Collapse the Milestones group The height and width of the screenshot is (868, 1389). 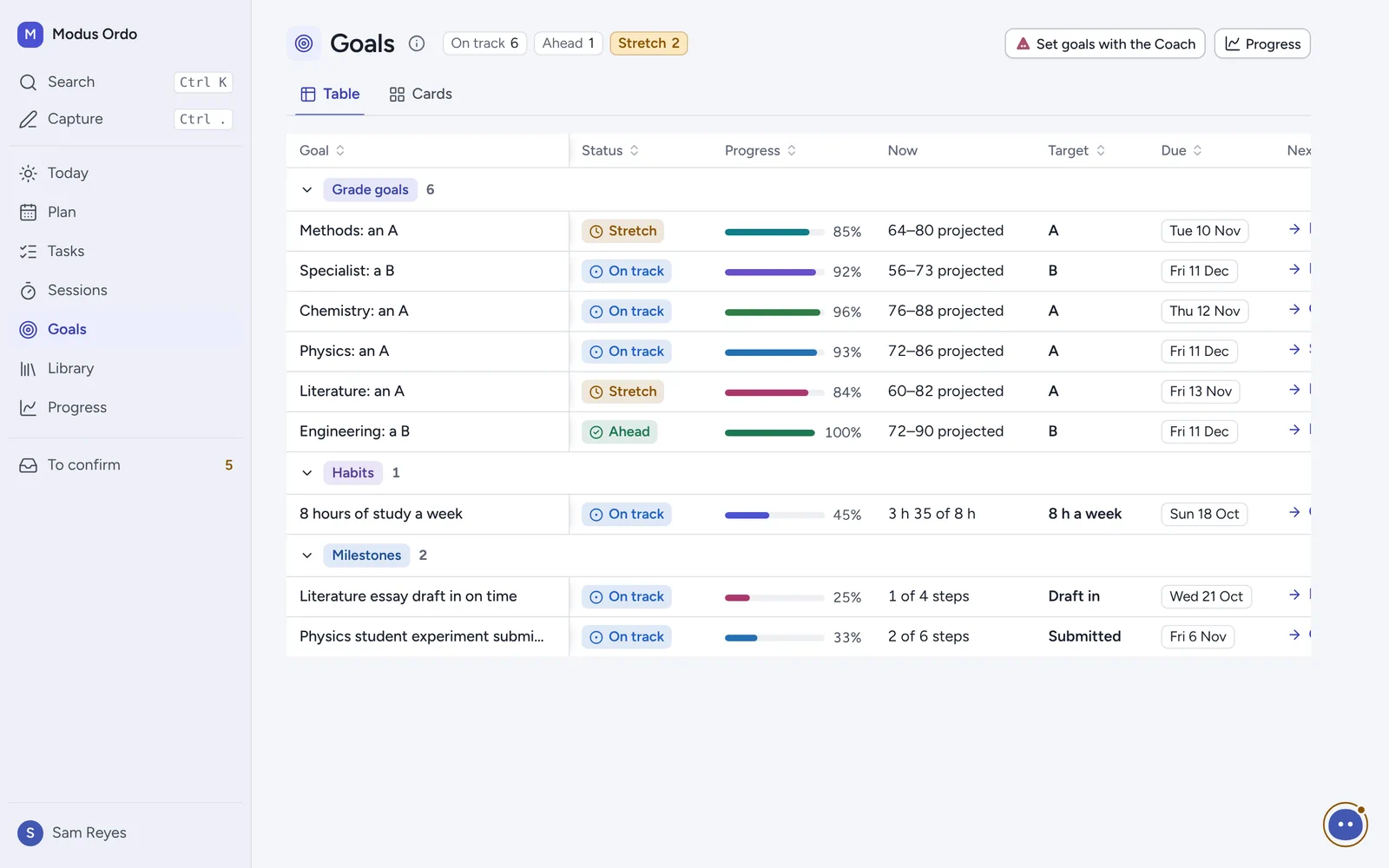click(307, 556)
